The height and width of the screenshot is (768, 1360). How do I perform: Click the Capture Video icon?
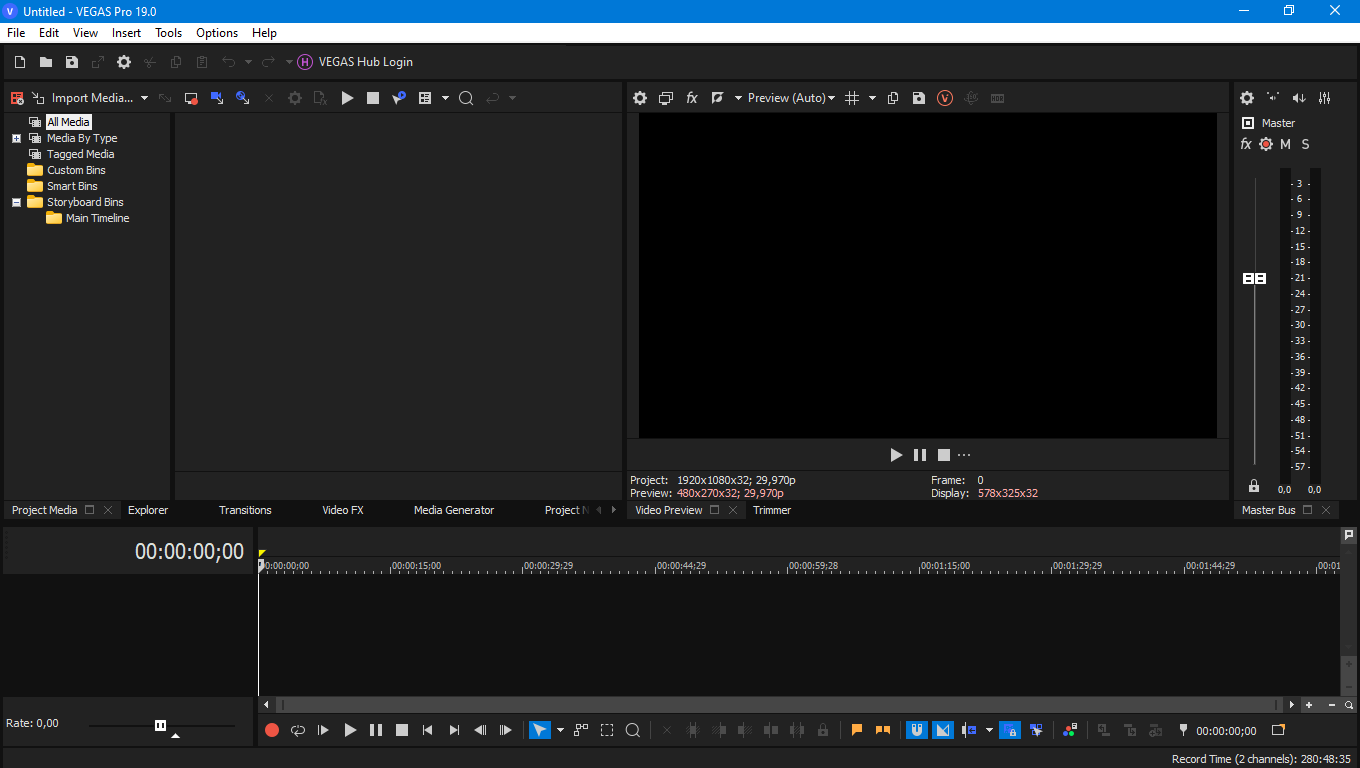click(x=191, y=98)
